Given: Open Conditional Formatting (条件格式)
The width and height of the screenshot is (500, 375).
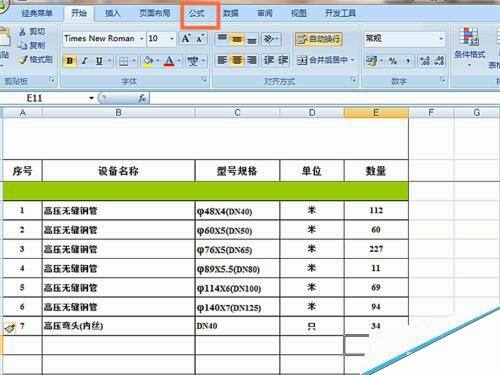Looking at the screenshot, I should 469,46.
